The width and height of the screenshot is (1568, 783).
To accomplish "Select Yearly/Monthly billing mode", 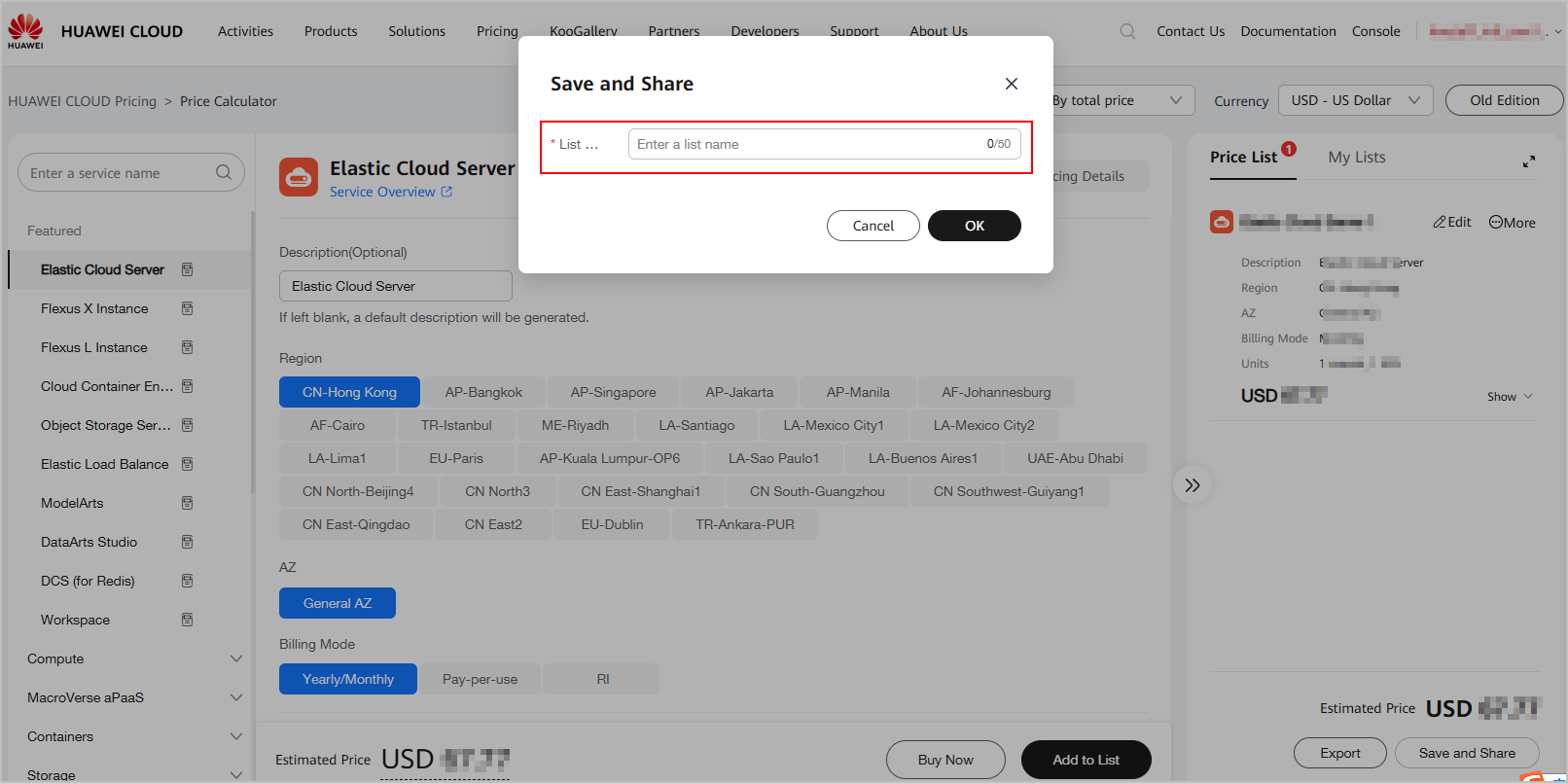I will point(348,679).
